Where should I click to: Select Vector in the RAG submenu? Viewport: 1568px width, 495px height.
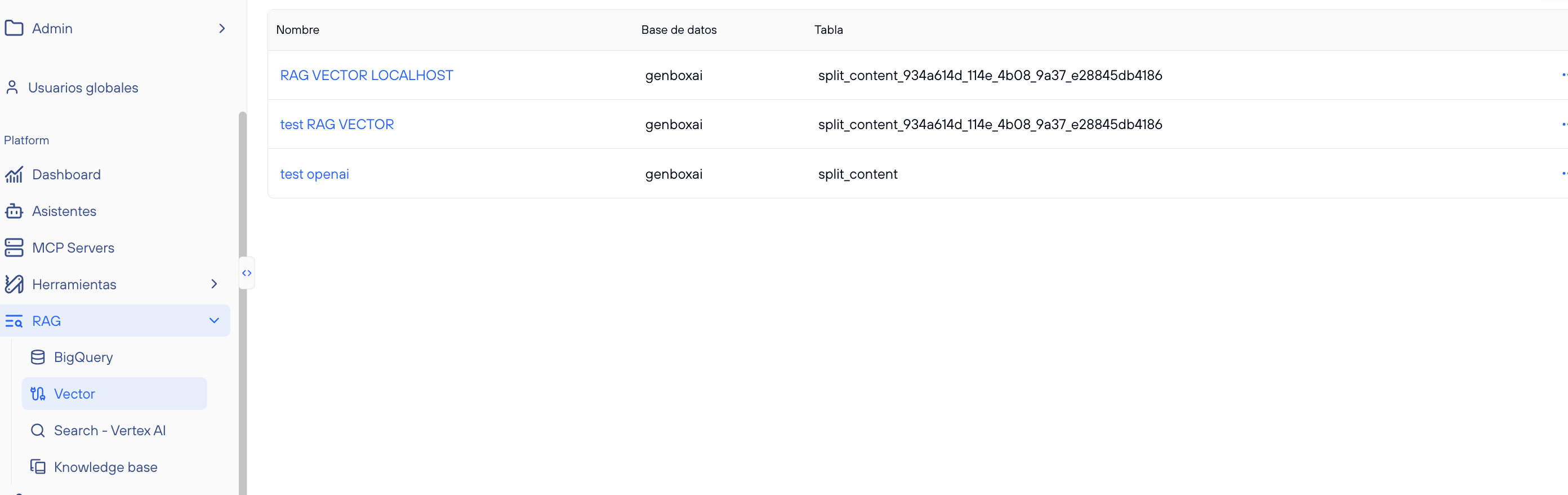(74, 394)
